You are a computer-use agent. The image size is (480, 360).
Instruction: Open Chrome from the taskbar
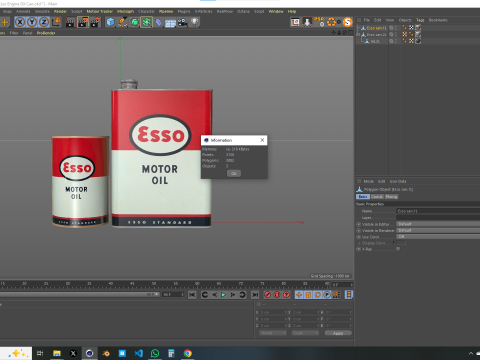tap(188, 353)
